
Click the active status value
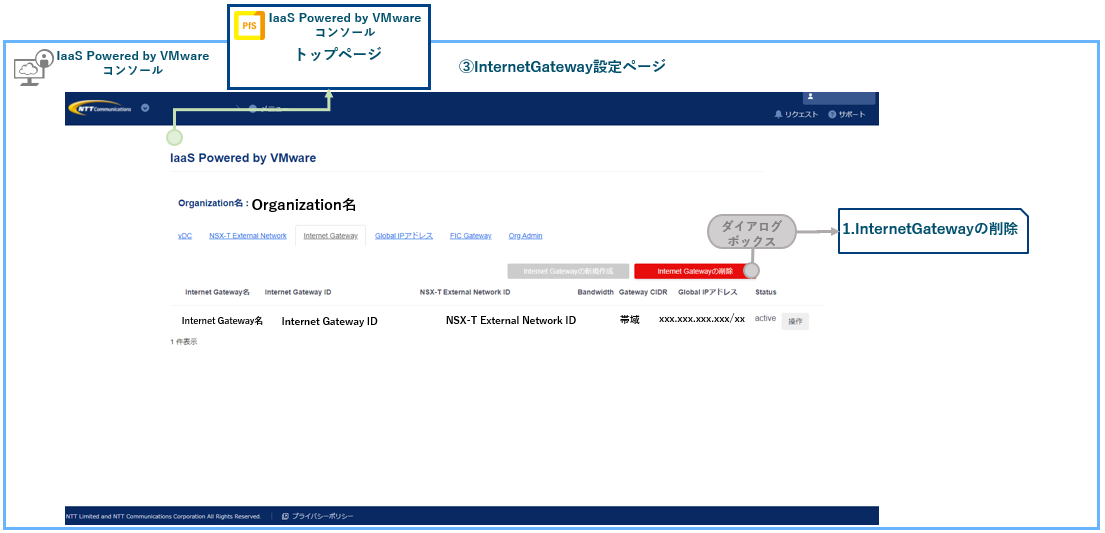click(765, 319)
